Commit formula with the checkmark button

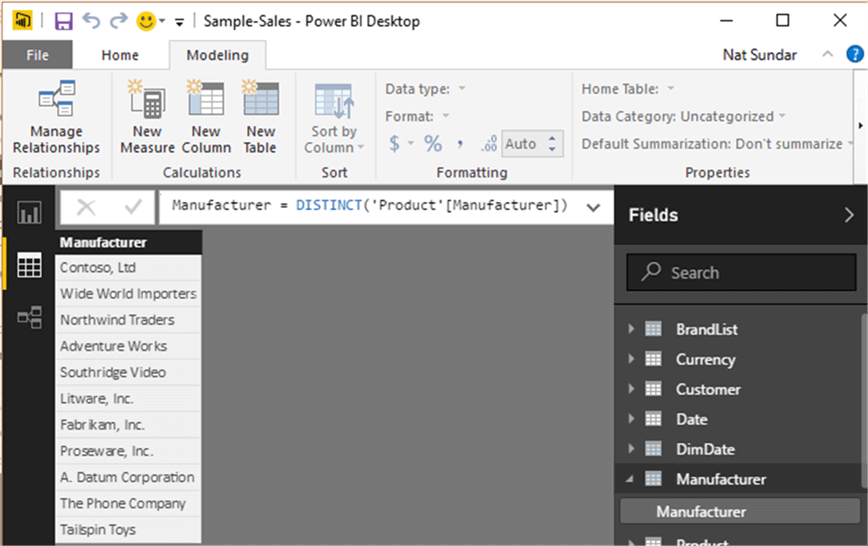pyautogui.click(x=133, y=207)
